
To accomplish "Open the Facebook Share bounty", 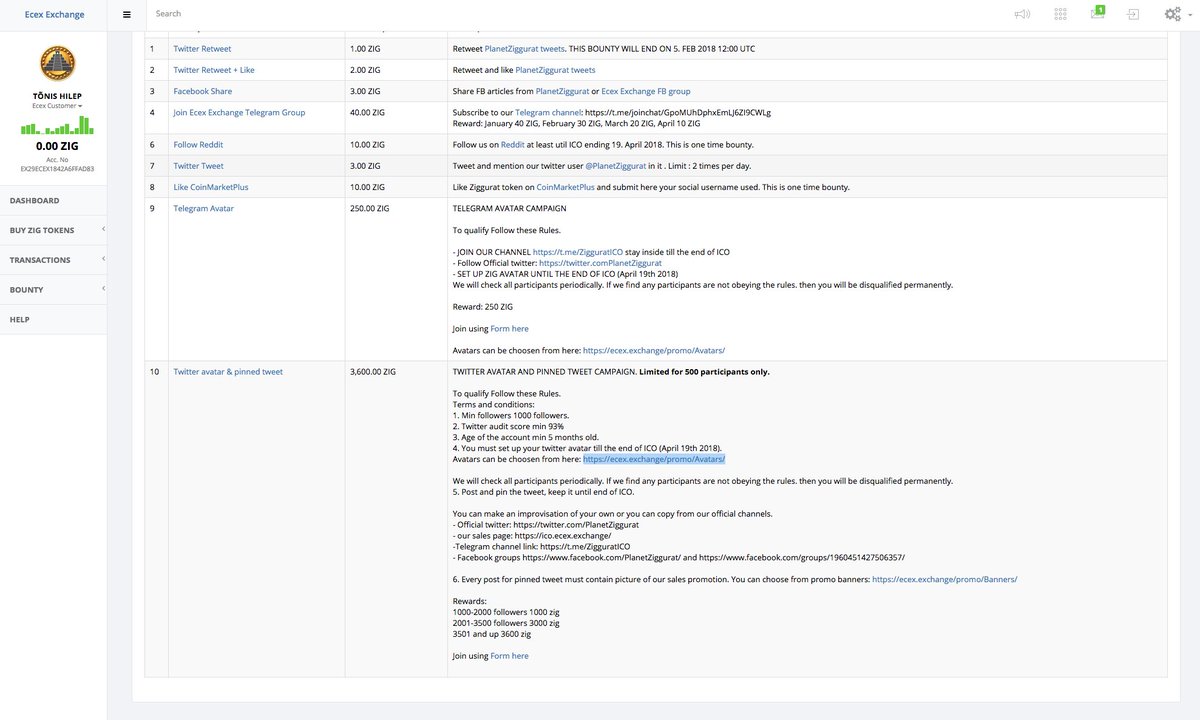I will click(203, 91).
